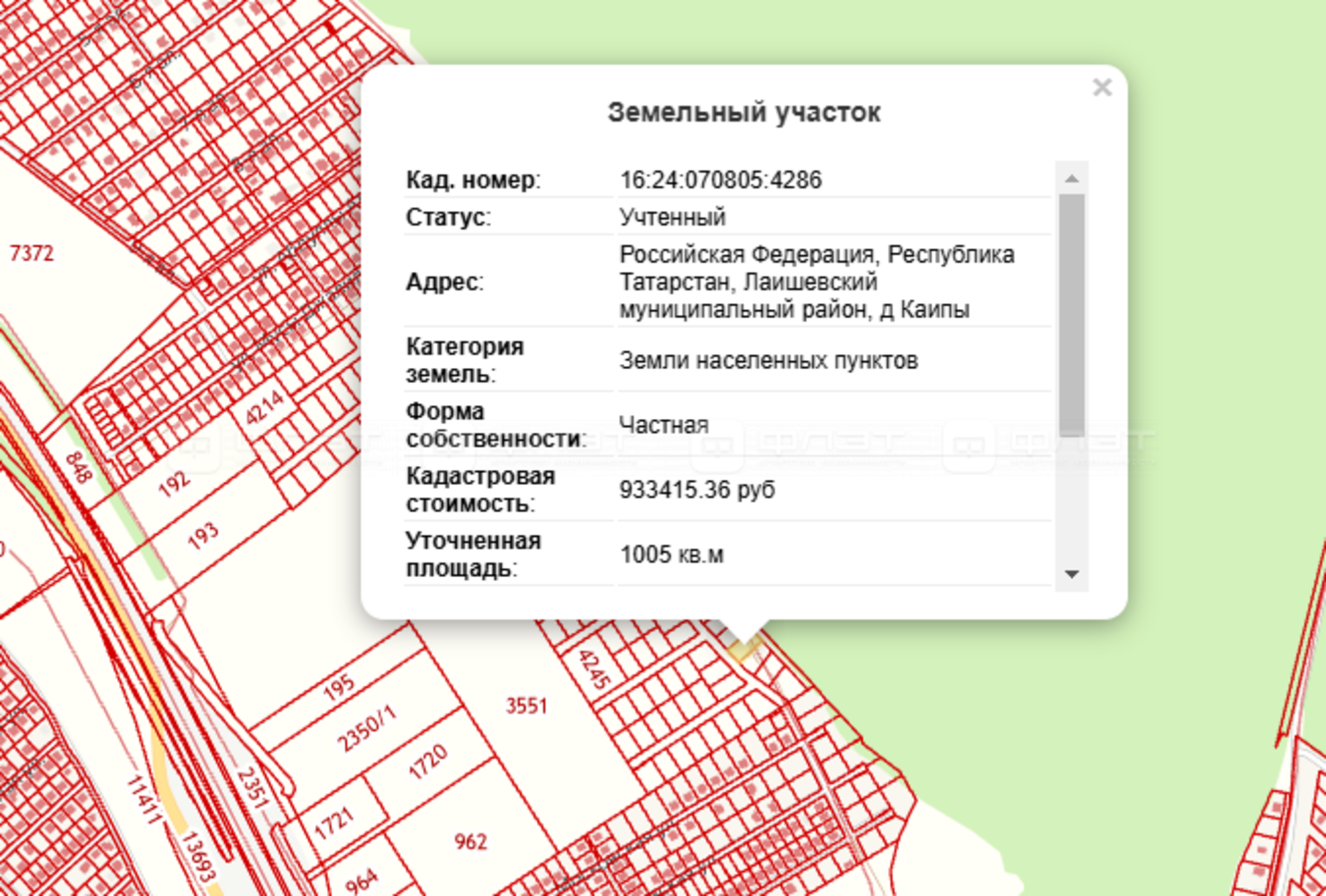Image resolution: width=1326 pixels, height=896 pixels.
Task: Select map parcel labeled 1721
Action: pyautogui.click(x=334, y=824)
